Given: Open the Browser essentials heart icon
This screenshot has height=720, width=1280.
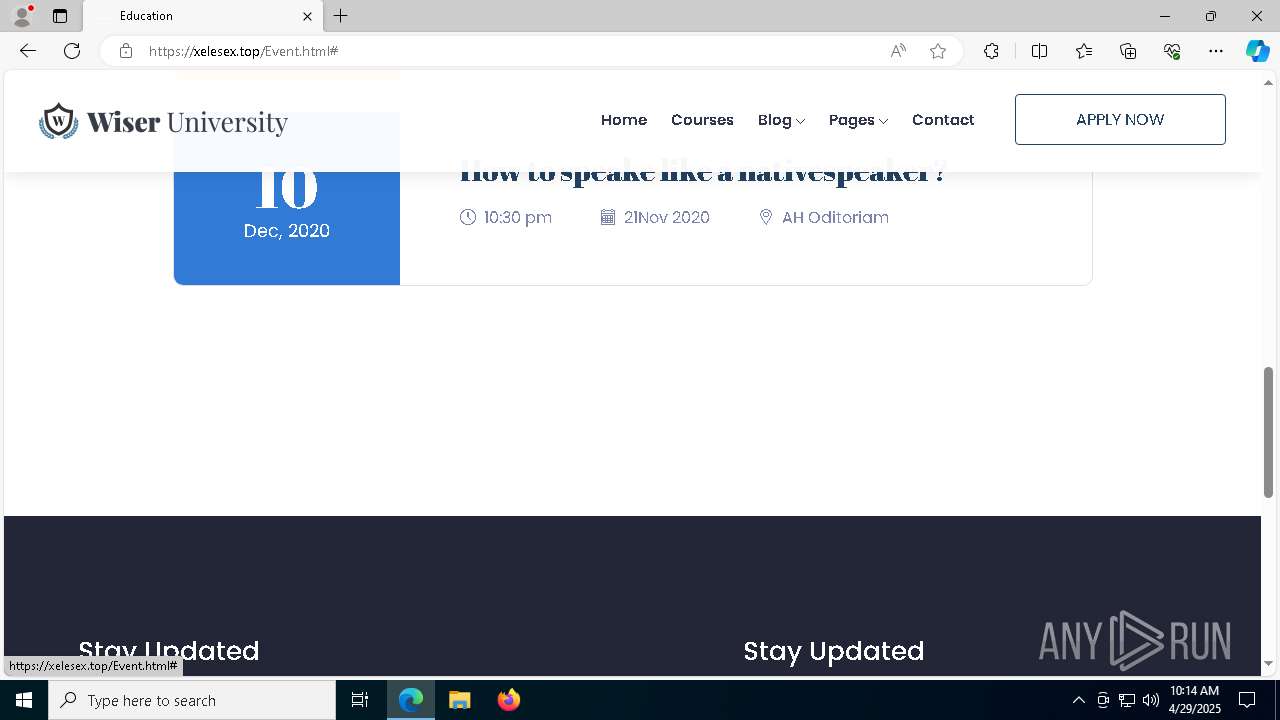Looking at the screenshot, I should click(1172, 51).
